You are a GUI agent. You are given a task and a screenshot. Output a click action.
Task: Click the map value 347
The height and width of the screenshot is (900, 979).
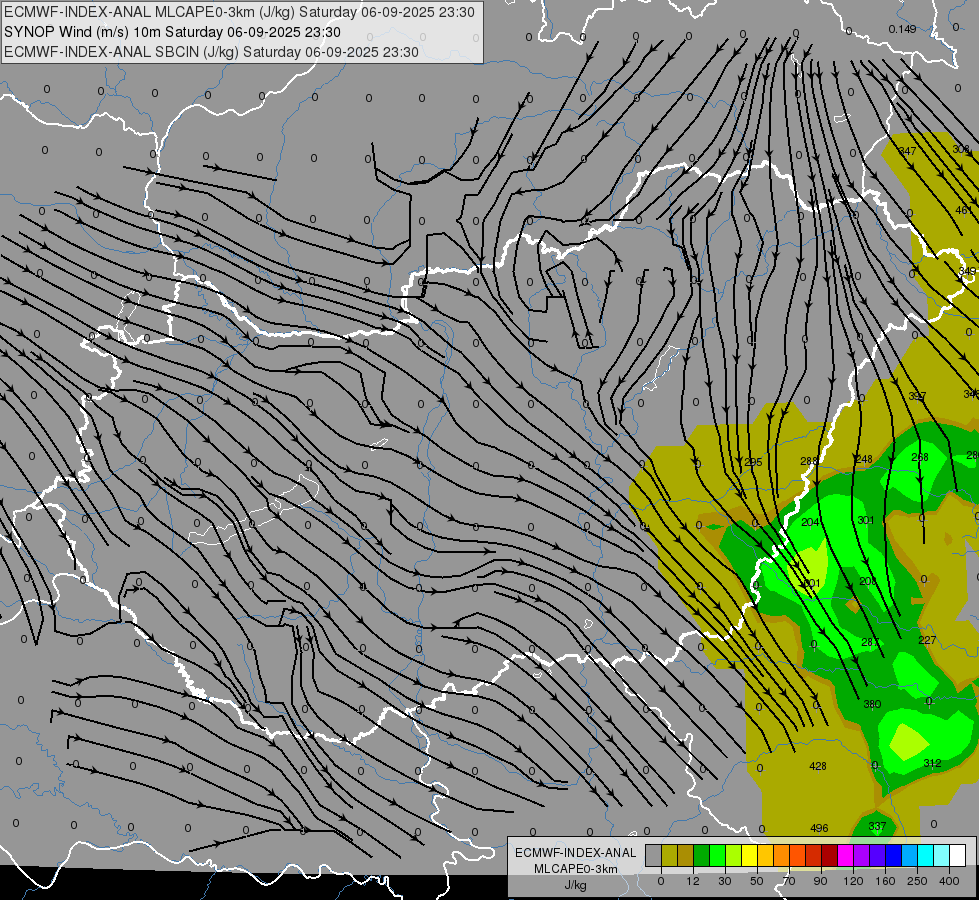[x=907, y=151]
